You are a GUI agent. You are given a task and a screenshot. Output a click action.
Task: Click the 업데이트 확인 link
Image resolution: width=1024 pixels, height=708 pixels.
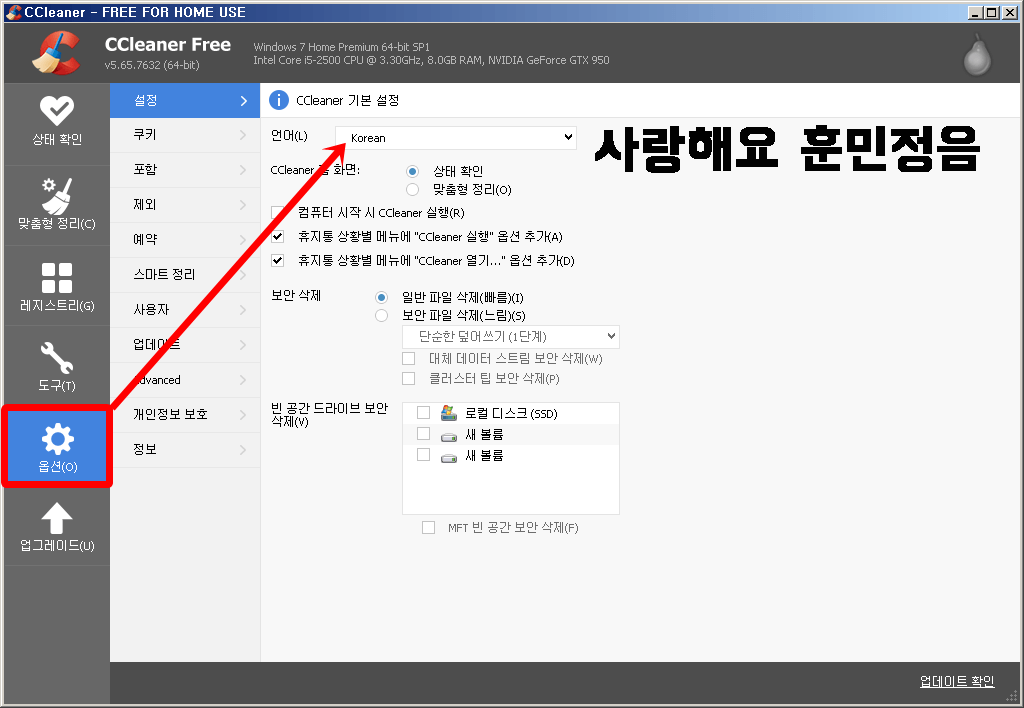957,681
